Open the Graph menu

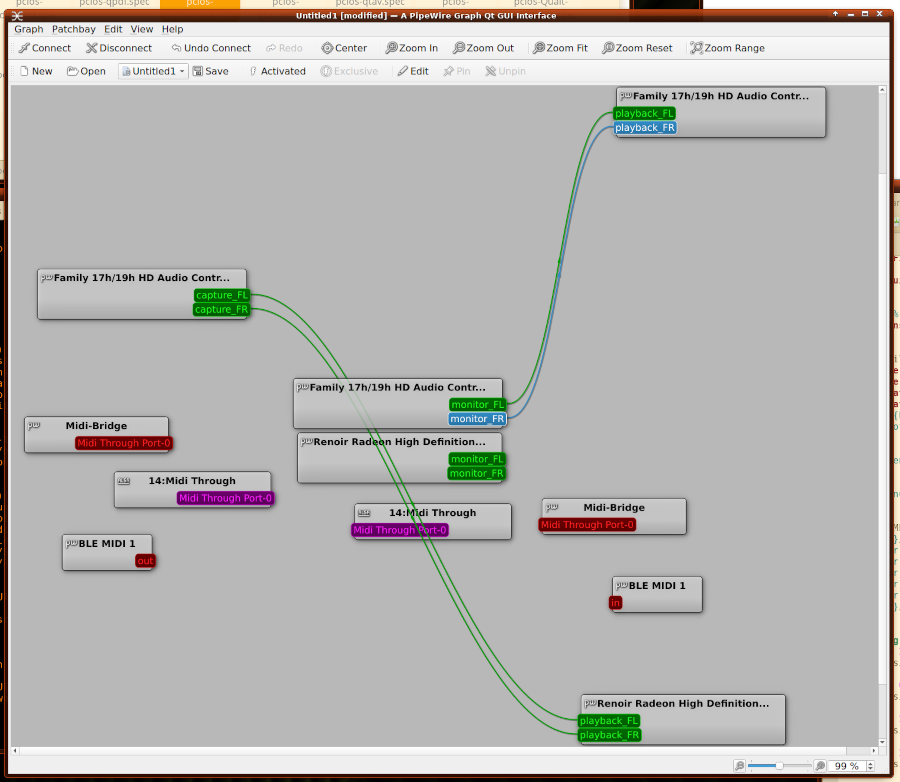click(x=29, y=29)
